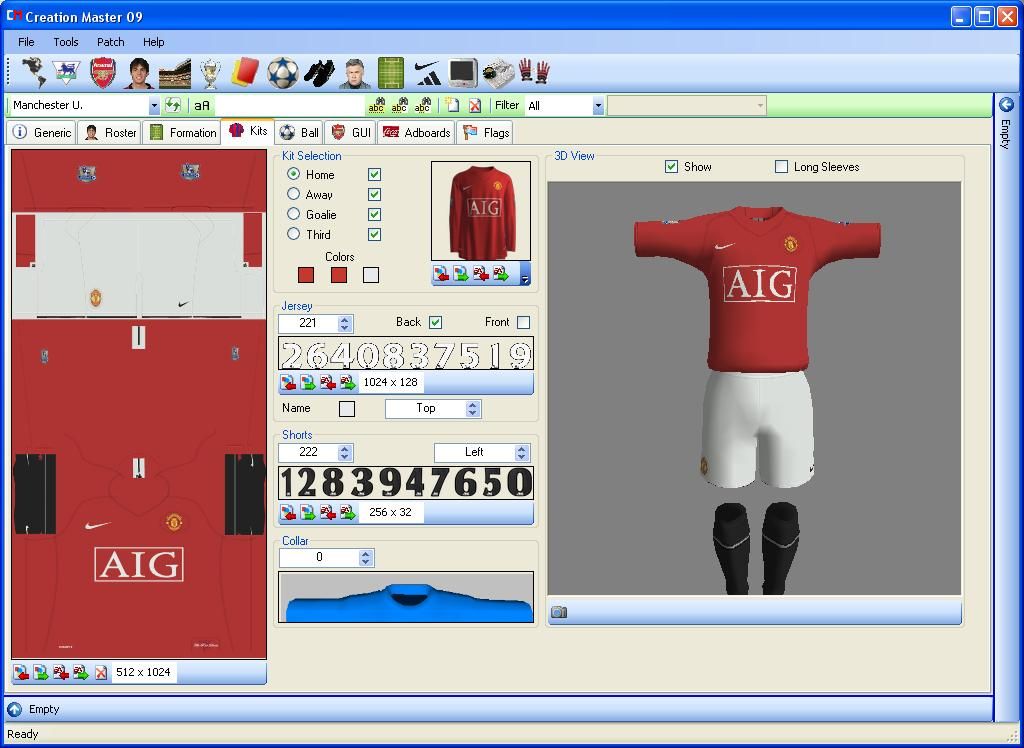Open the football boots icon
Image resolution: width=1024 pixels, height=748 pixels.
click(x=318, y=73)
